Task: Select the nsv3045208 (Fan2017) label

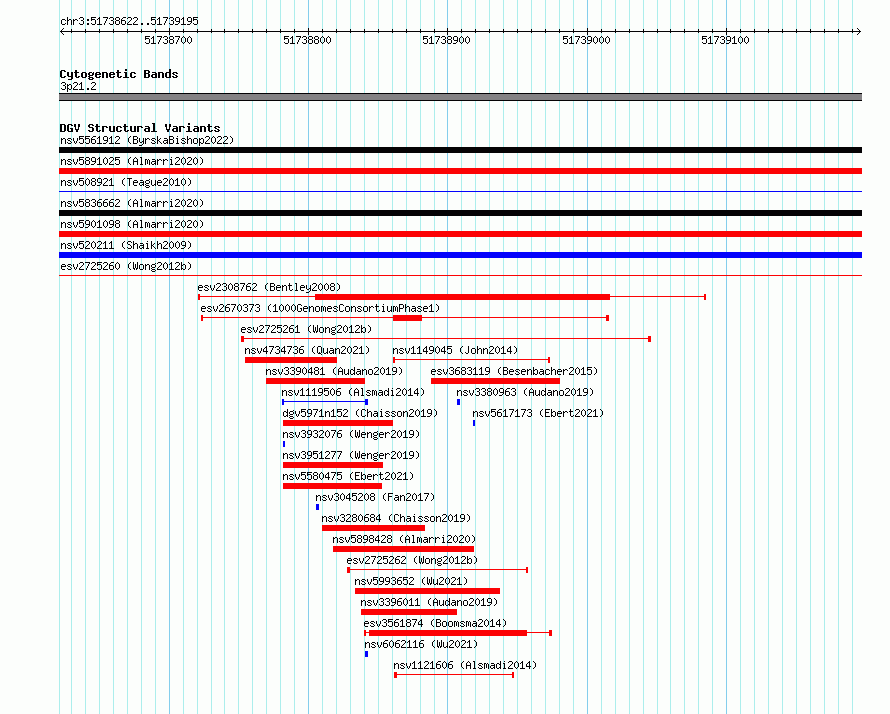Action: click(x=375, y=497)
